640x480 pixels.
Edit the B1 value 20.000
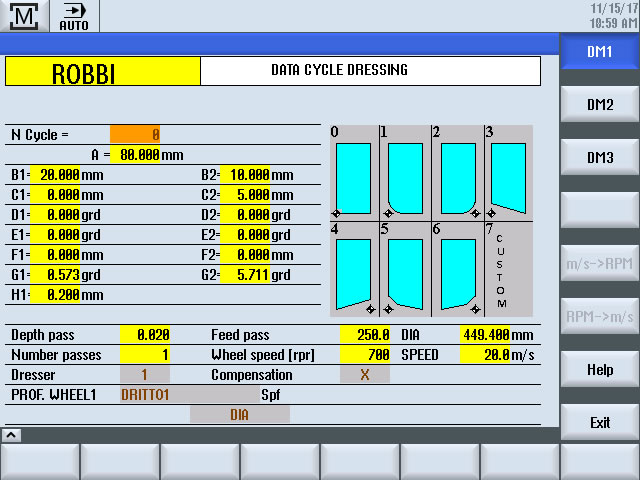pos(55,175)
